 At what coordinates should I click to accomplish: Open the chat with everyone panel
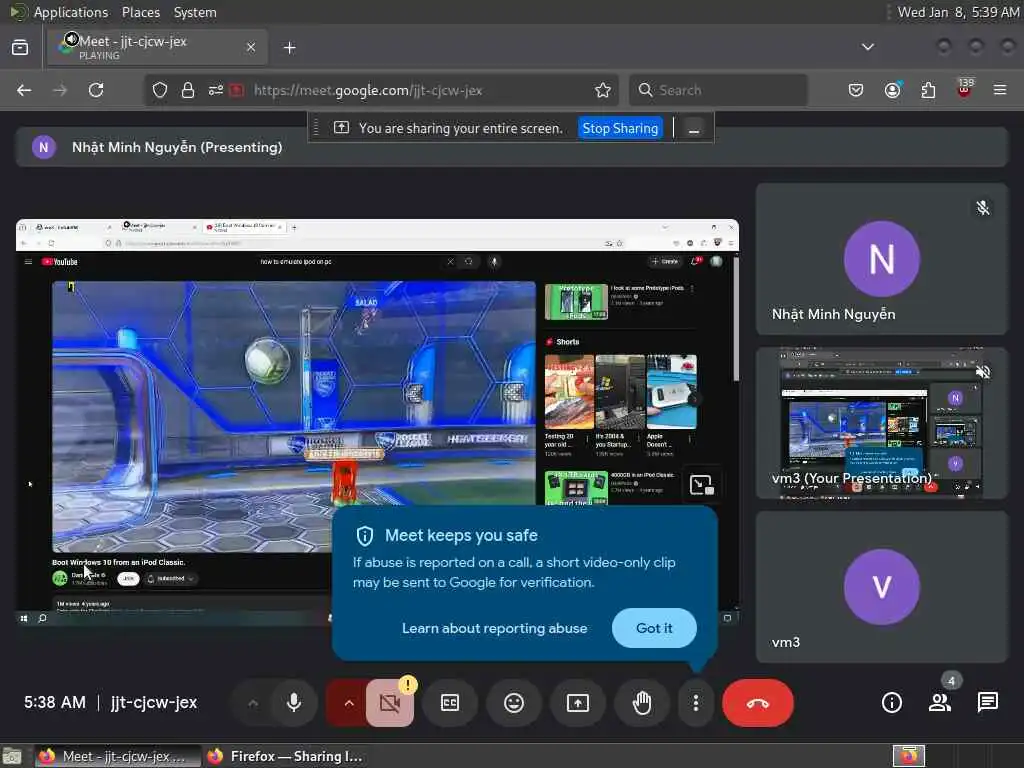[x=987, y=703]
